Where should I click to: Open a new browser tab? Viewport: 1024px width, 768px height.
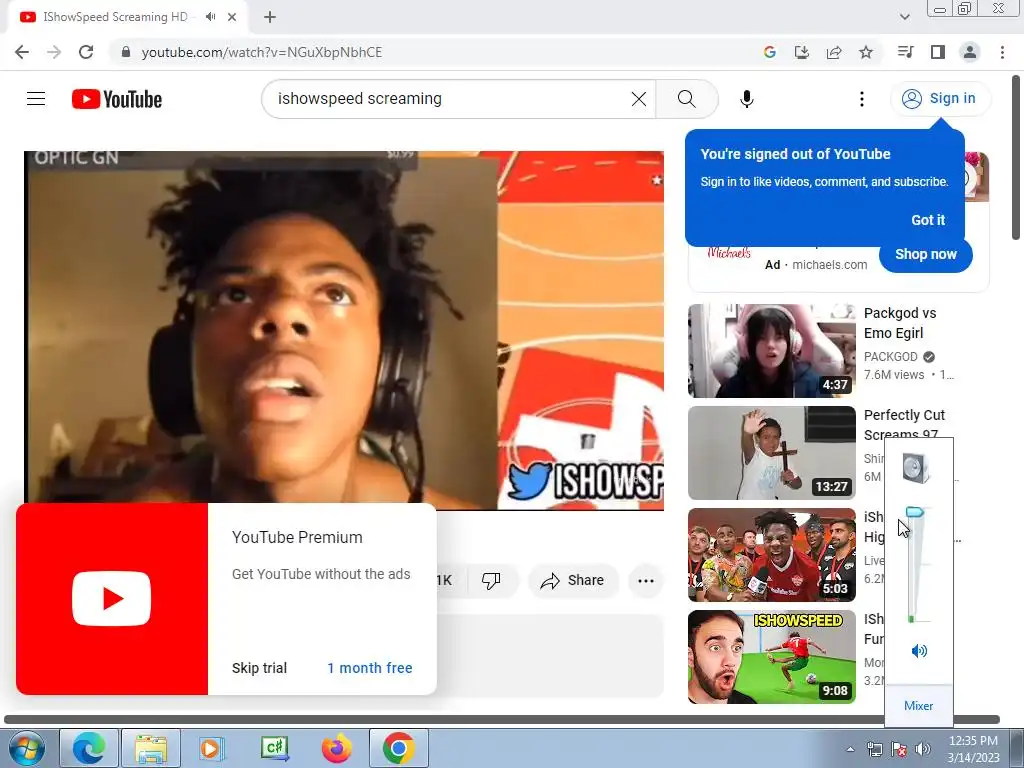[270, 17]
